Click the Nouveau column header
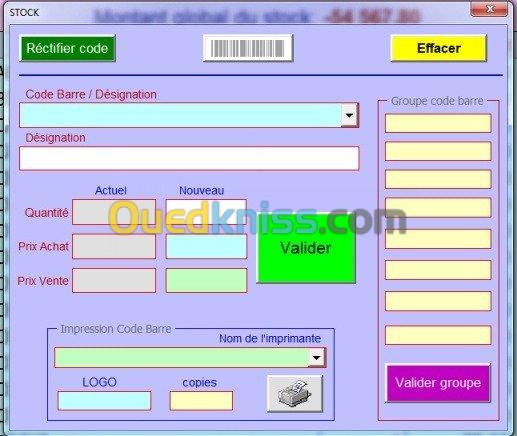517x436 pixels. (201, 190)
